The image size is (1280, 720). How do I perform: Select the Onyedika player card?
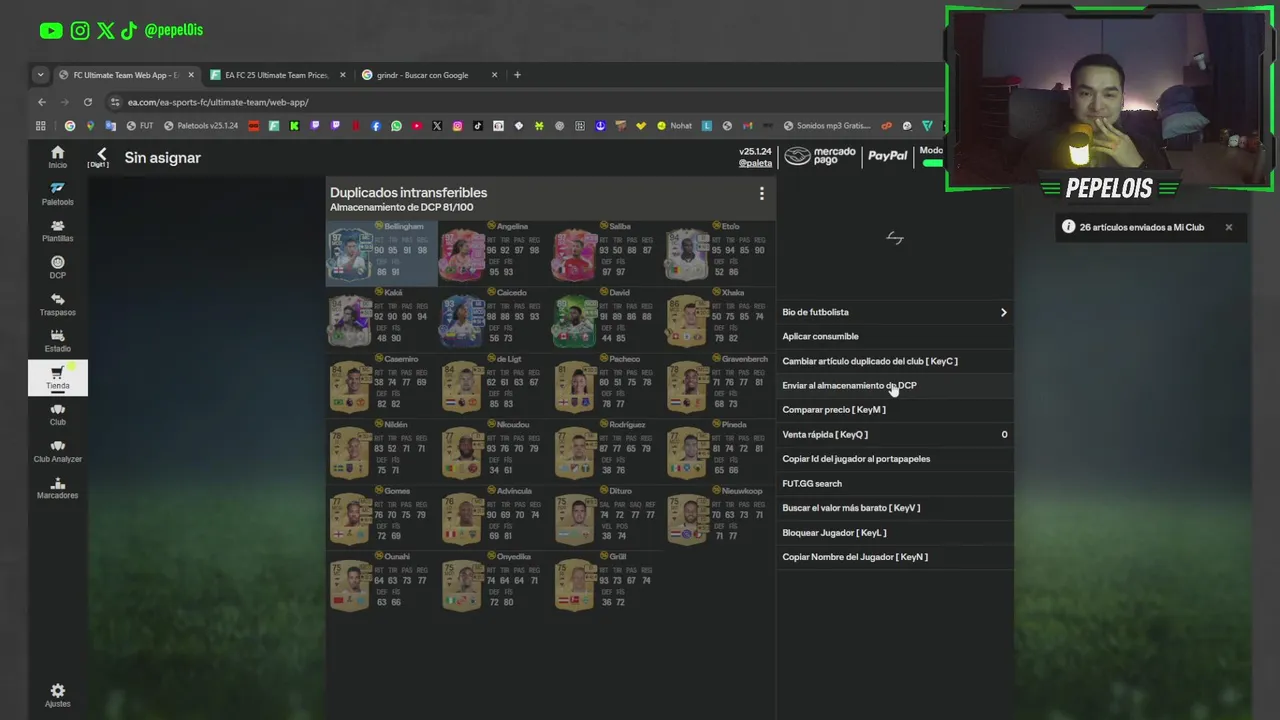click(494, 583)
